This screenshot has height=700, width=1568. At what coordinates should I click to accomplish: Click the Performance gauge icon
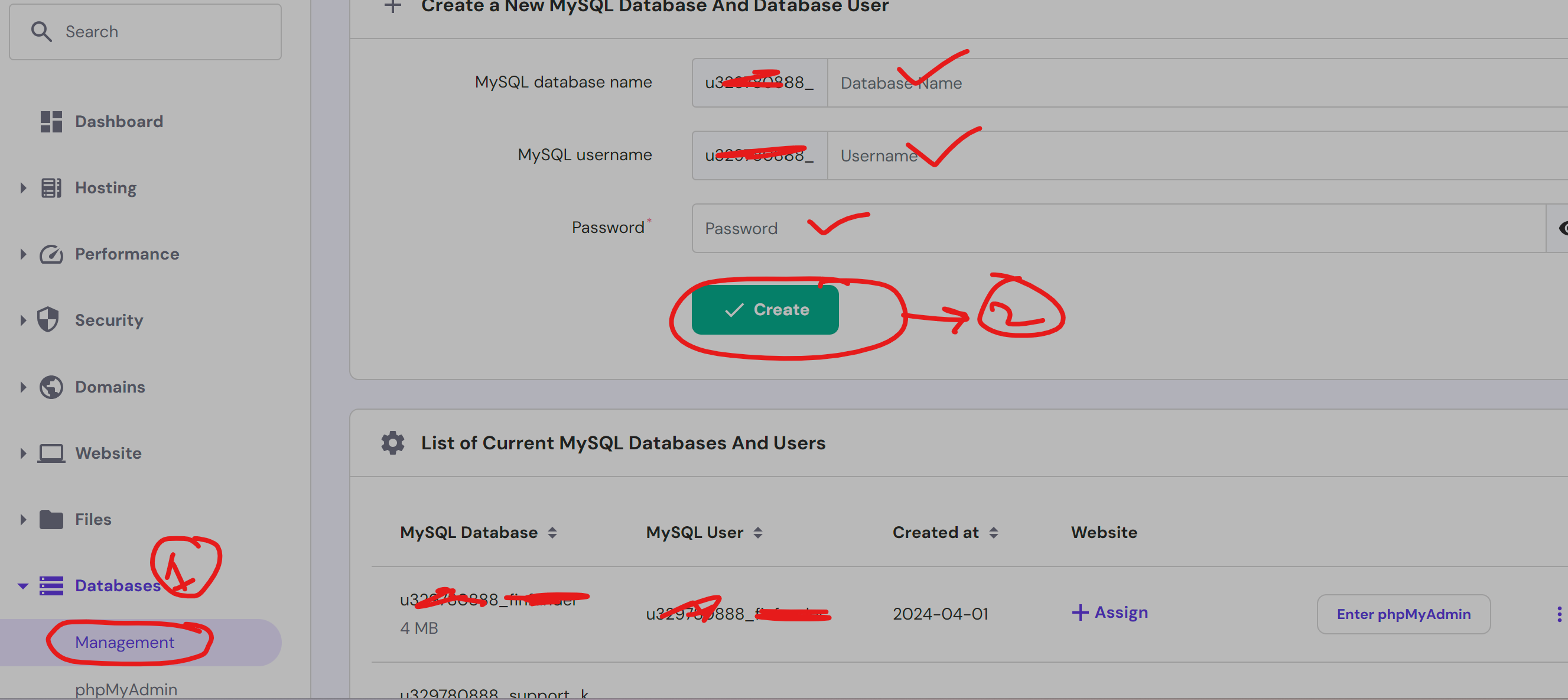pyautogui.click(x=51, y=254)
